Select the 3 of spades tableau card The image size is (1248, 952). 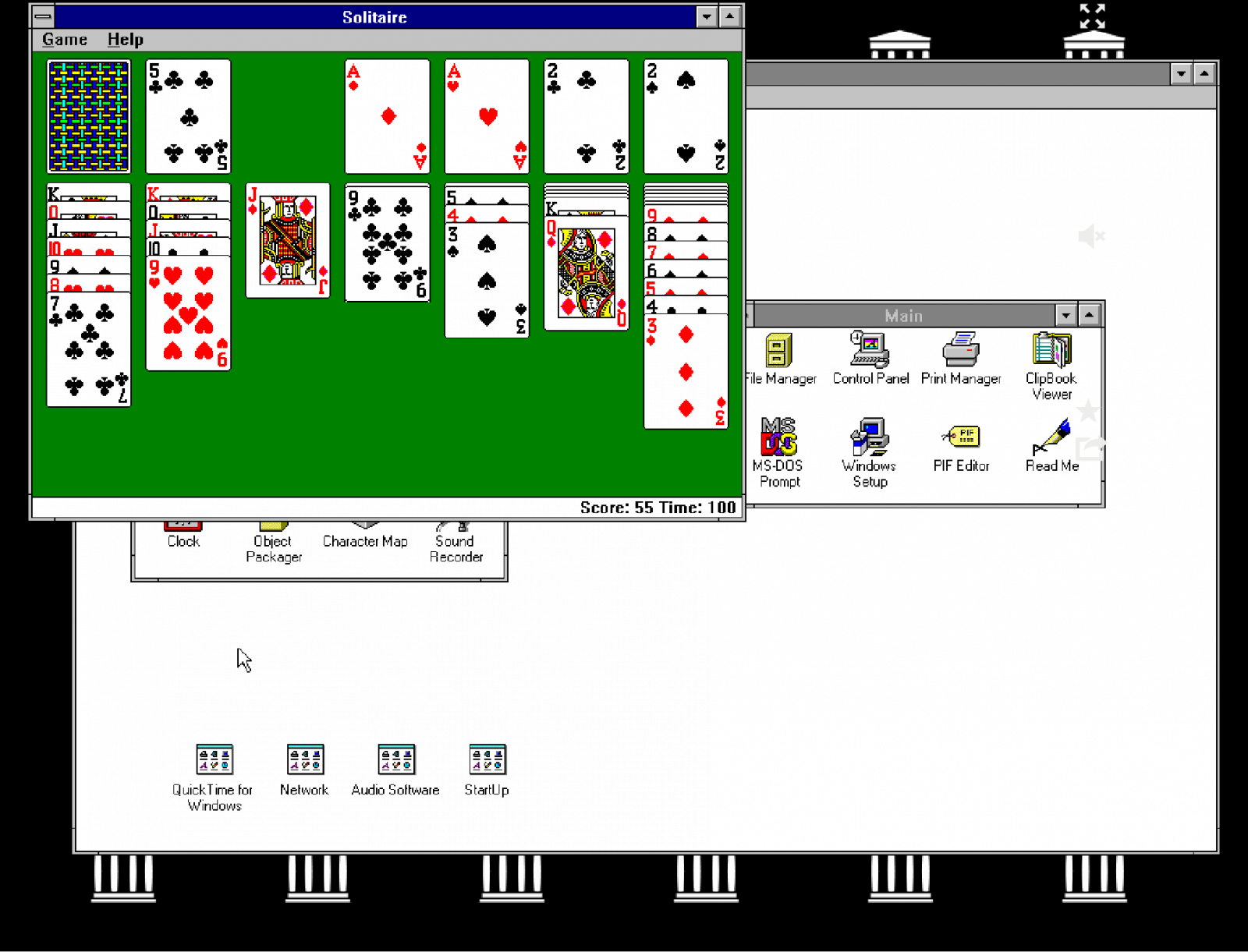coord(487,281)
